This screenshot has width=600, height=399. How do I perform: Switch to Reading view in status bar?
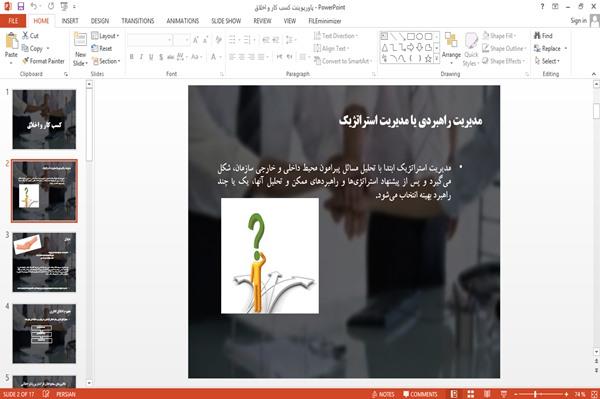pos(487,394)
